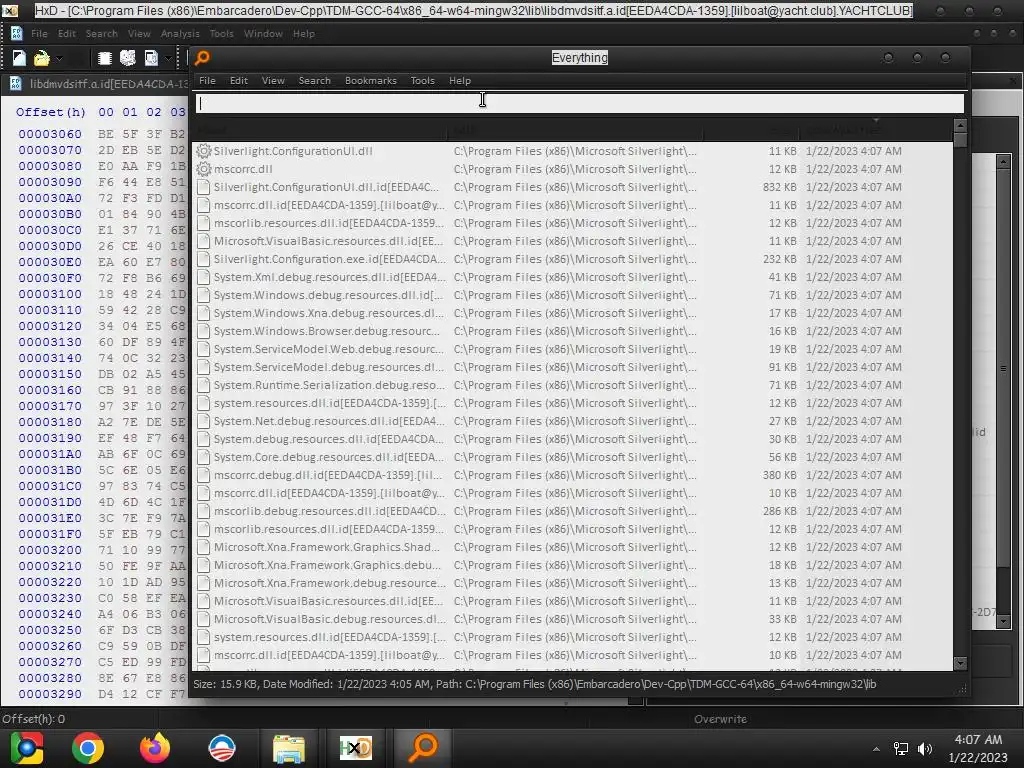Select System.Windows.Xna.debug.resources row

pos(573,313)
